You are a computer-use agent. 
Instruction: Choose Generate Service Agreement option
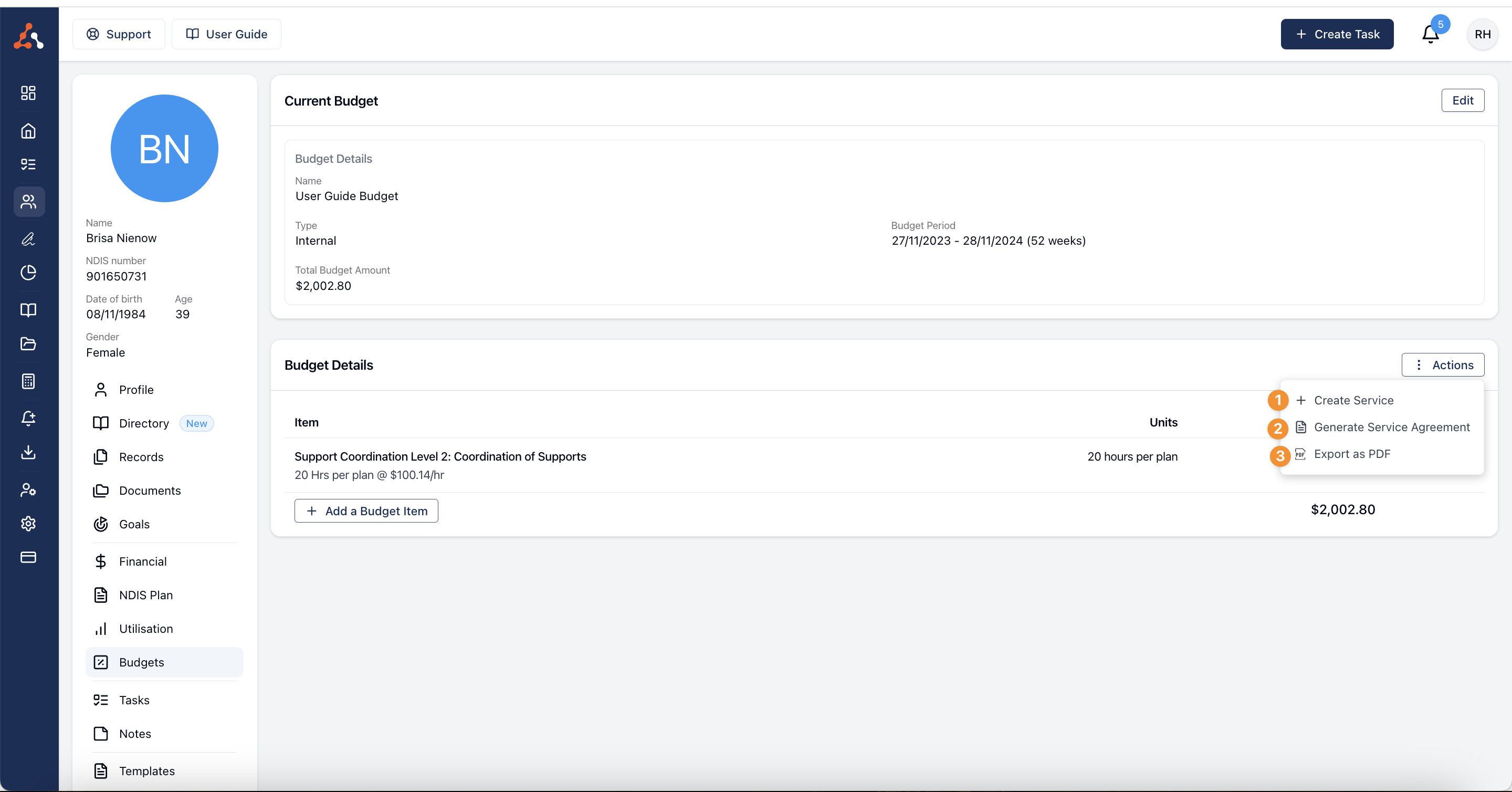(1382, 428)
